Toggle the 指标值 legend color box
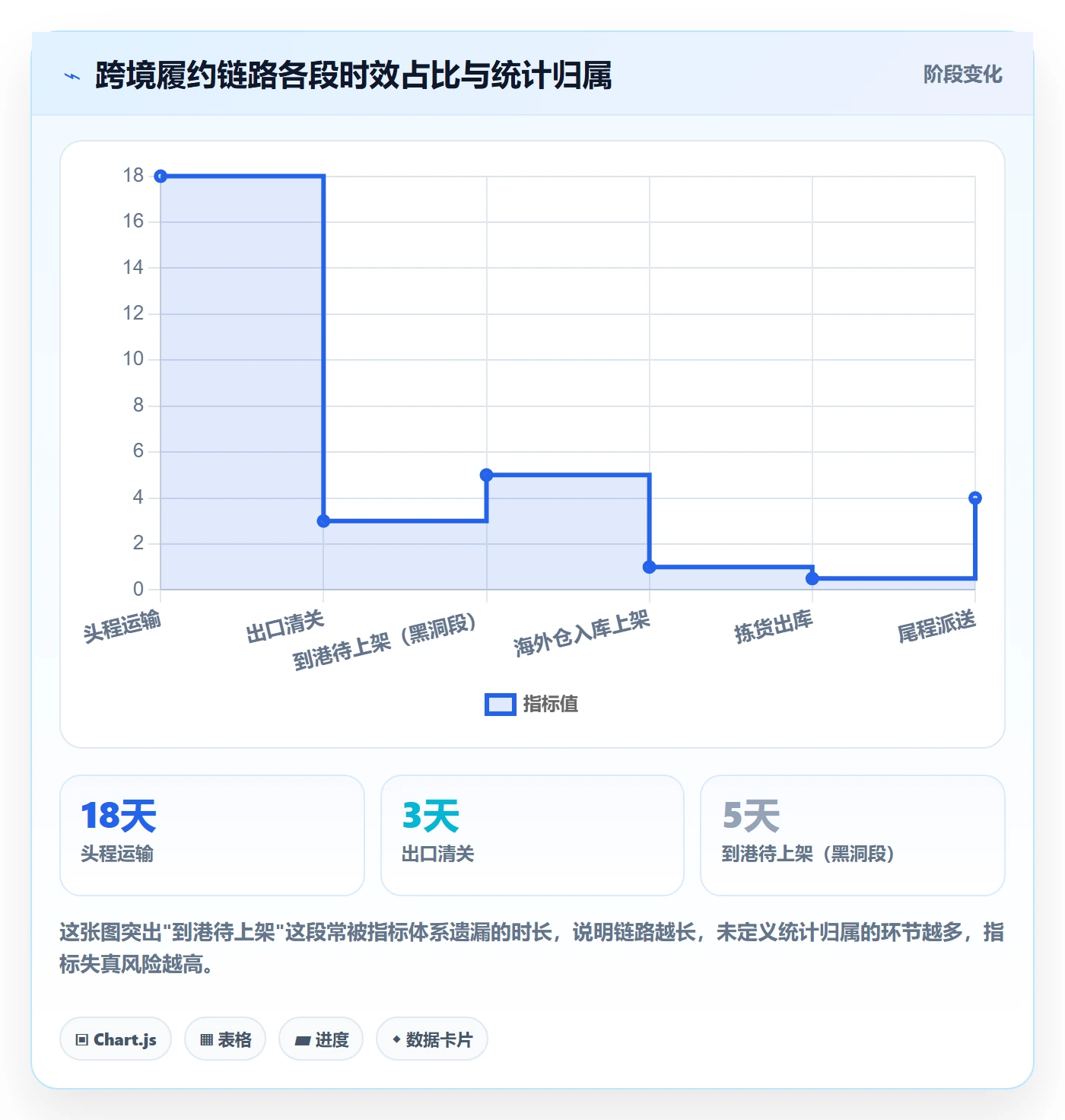The height and width of the screenshot is (1120, 1065). point(501,705)
